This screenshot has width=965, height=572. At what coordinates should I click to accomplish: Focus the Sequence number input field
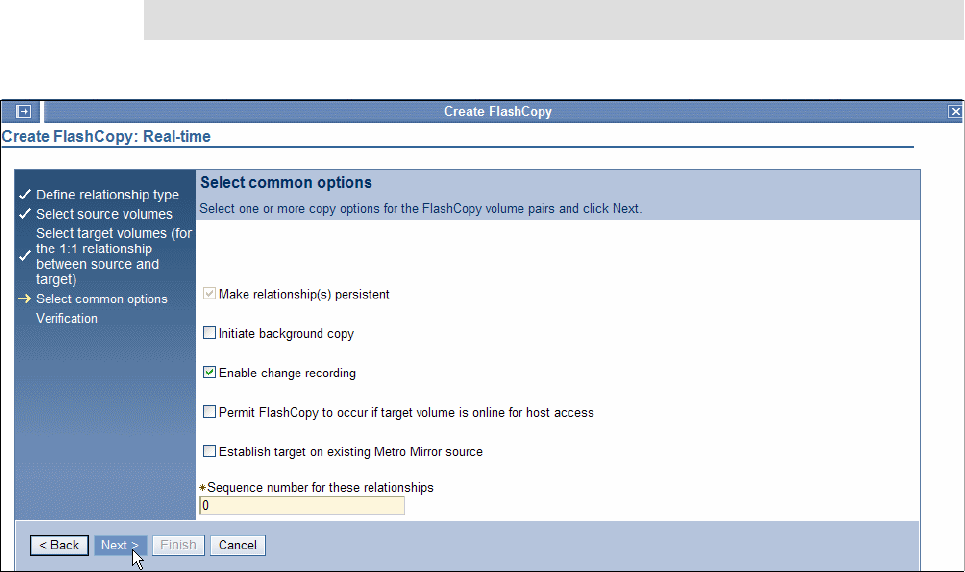(x=302, y=506)
